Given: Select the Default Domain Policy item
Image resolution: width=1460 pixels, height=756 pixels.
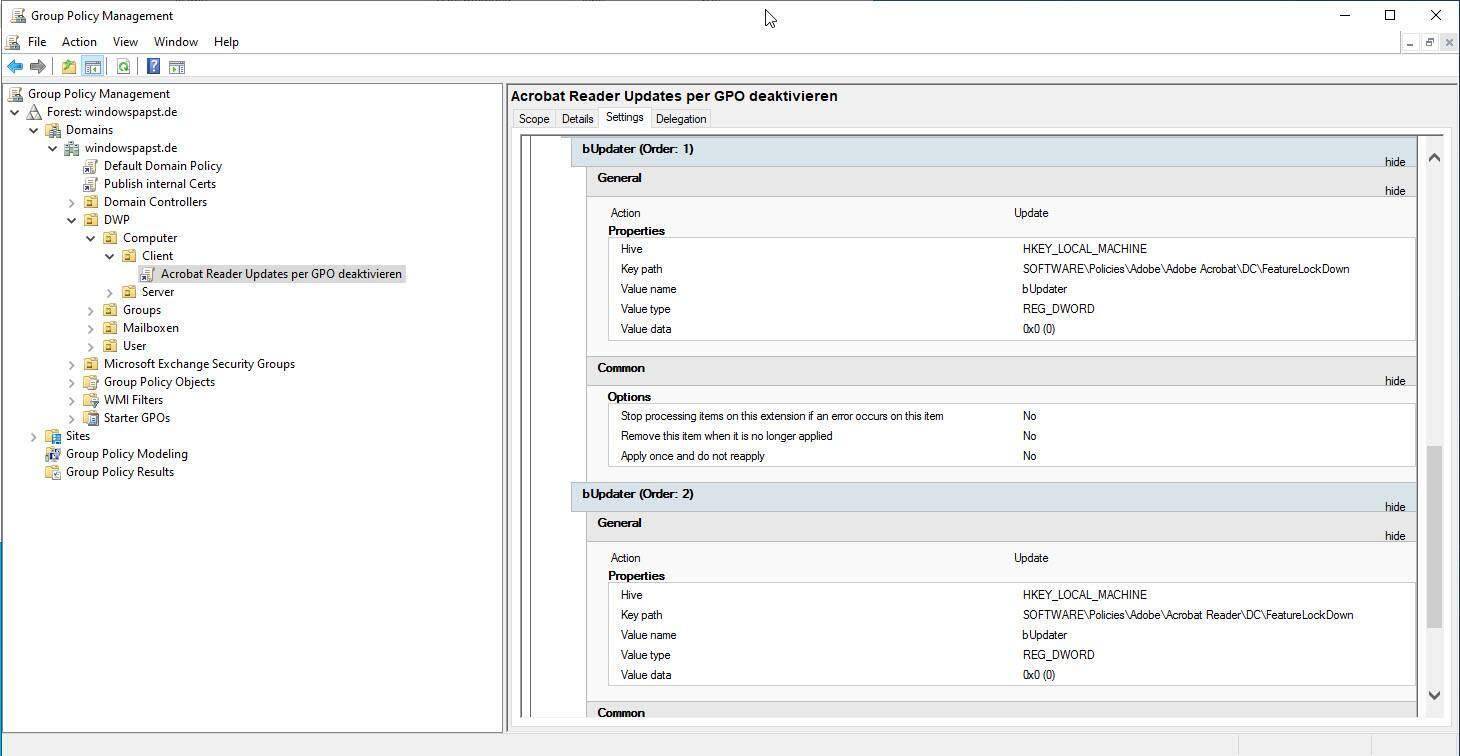Looking at the screenshot, I should [x=162, y=166].
